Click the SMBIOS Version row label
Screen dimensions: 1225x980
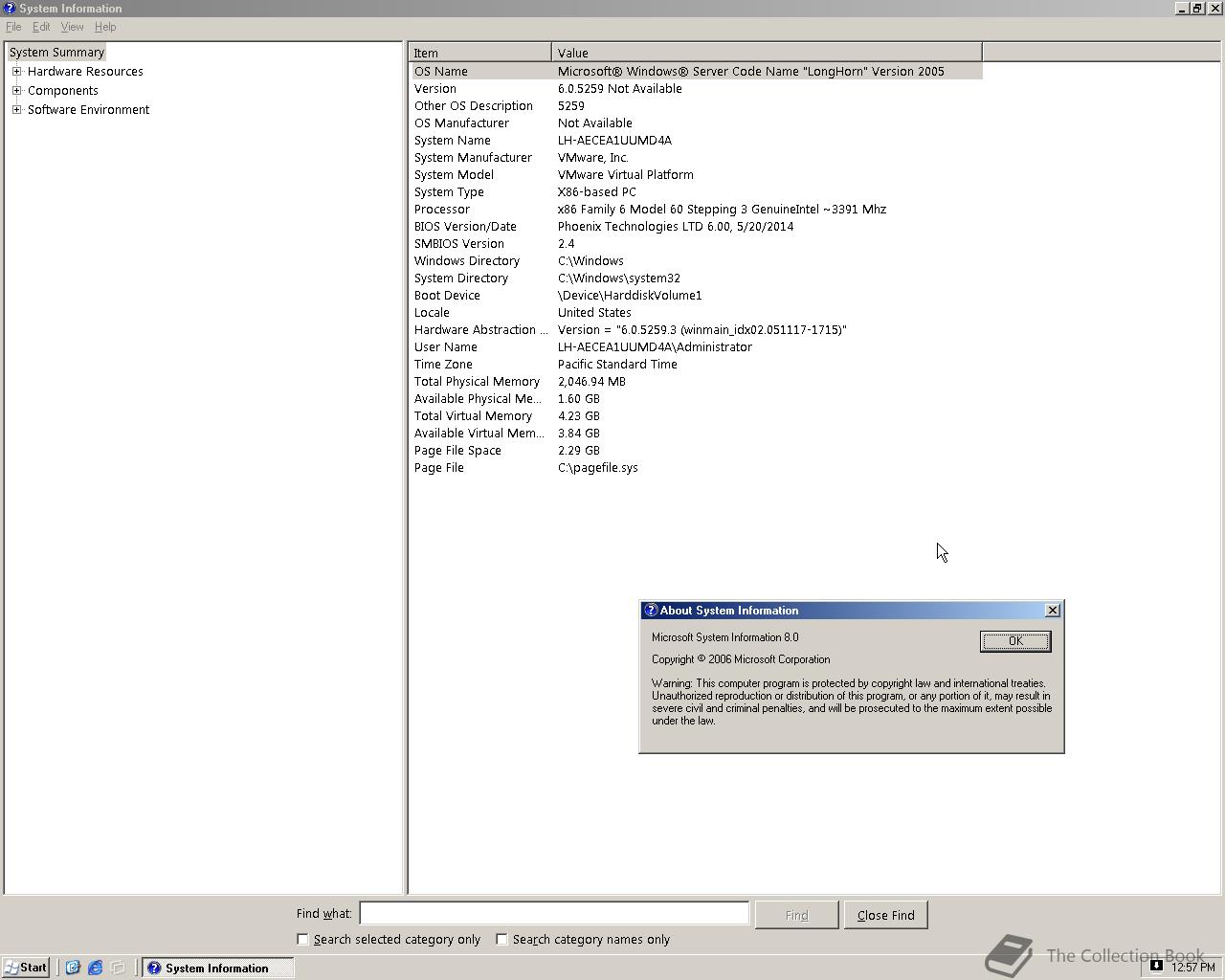[459, 243]
